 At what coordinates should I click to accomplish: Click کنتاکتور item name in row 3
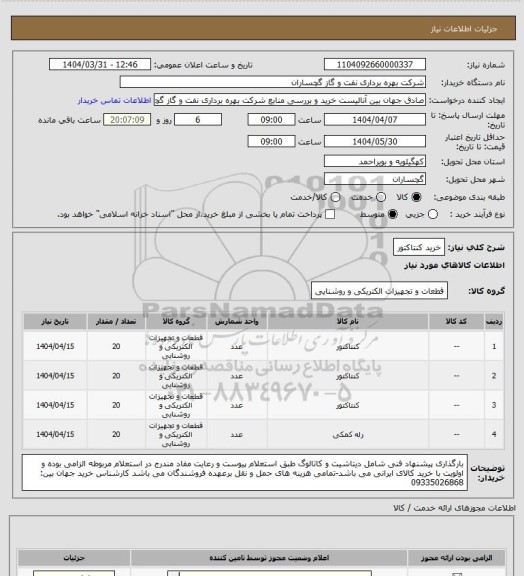click(348, 405)
